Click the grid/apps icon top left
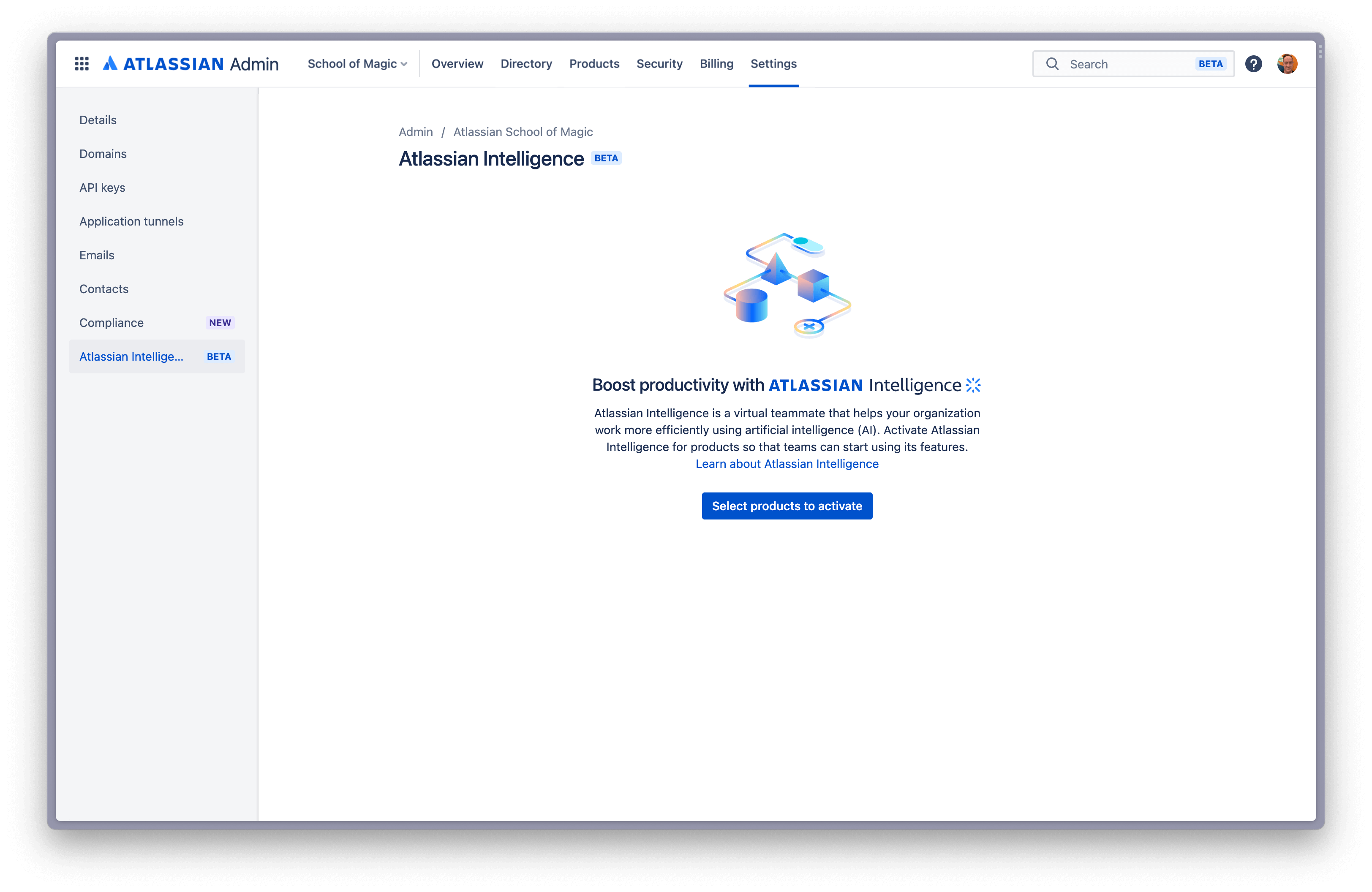Image resolution: width=1372 pixels, height=892 pixels. (x=80, y=63)
